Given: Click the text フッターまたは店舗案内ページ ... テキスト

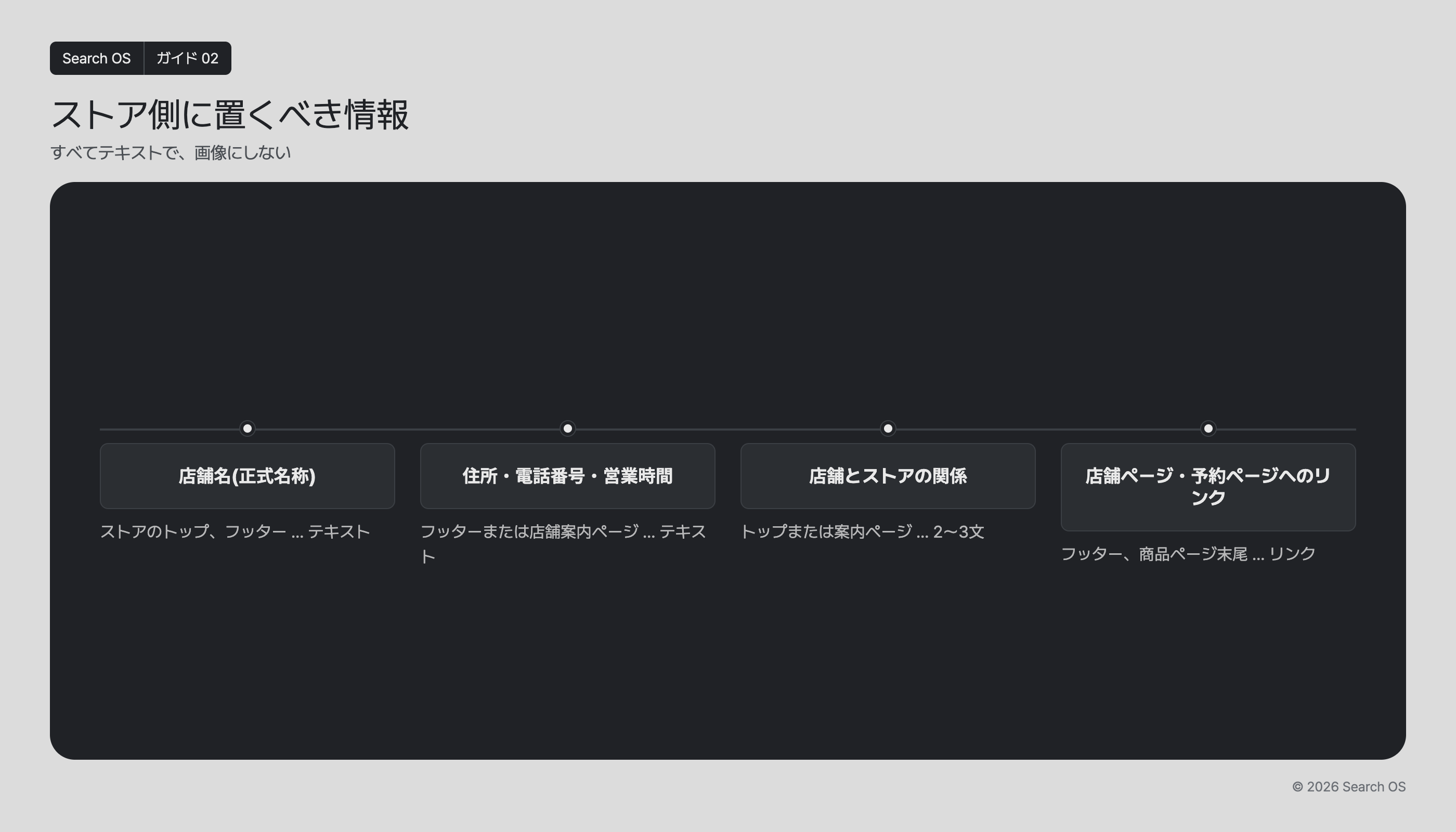Looking at the screenshot, I should (564, 544).
